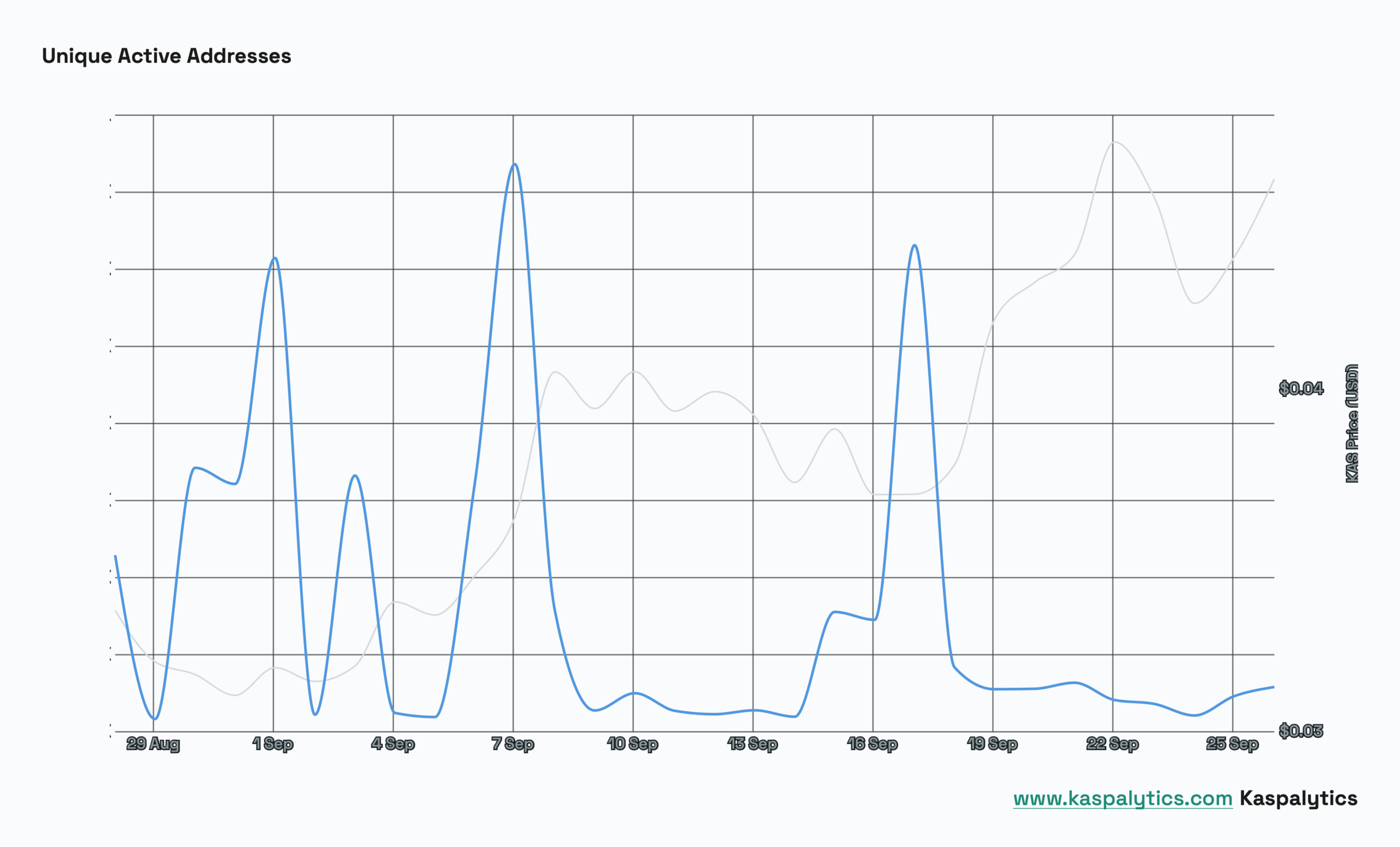Image resolution: width=1400 pixels, height=847 pixels.
Task: Select the 25 Sep axis label
Action: (1233, 744)
